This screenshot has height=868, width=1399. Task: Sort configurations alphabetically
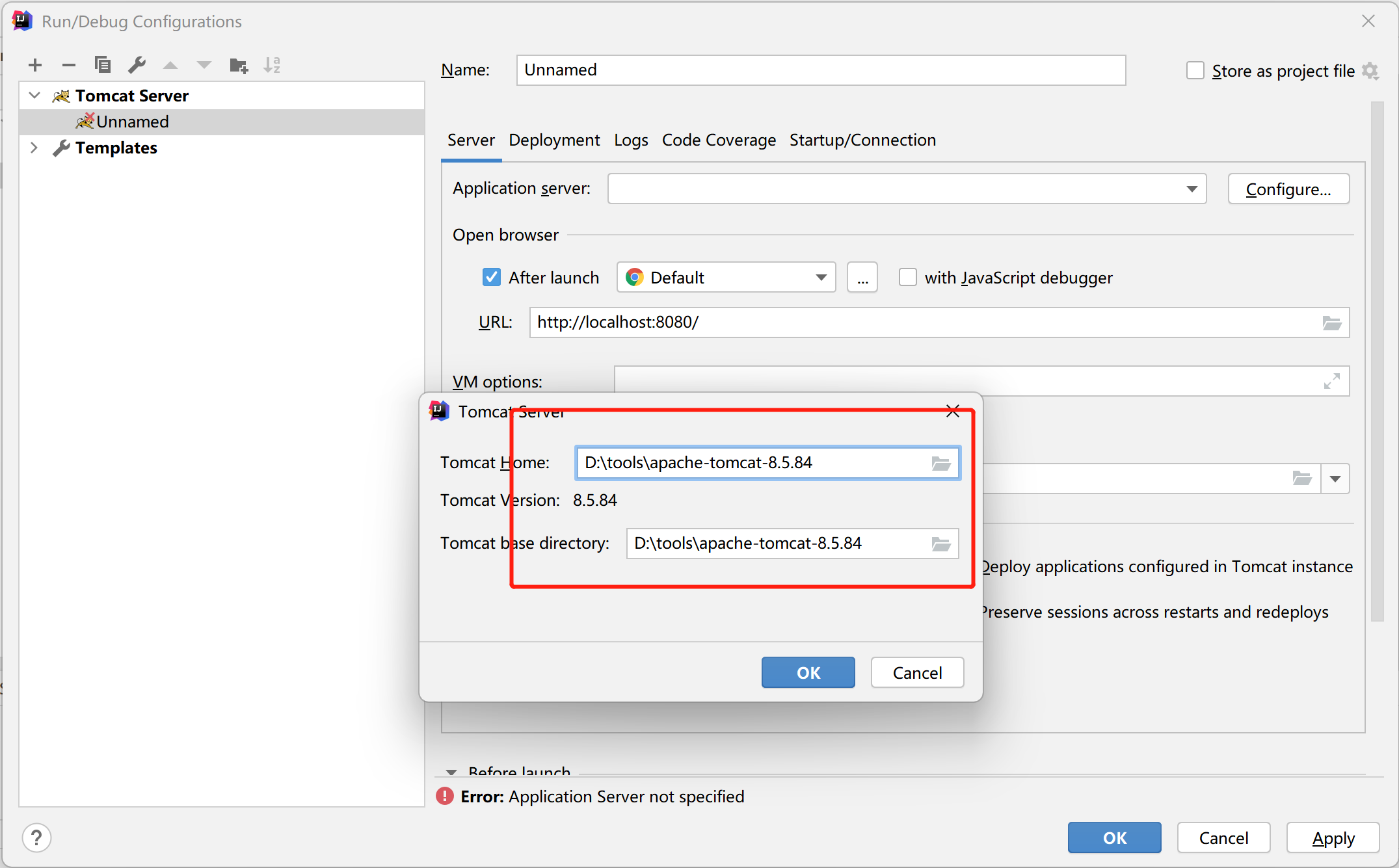[272, 65]
